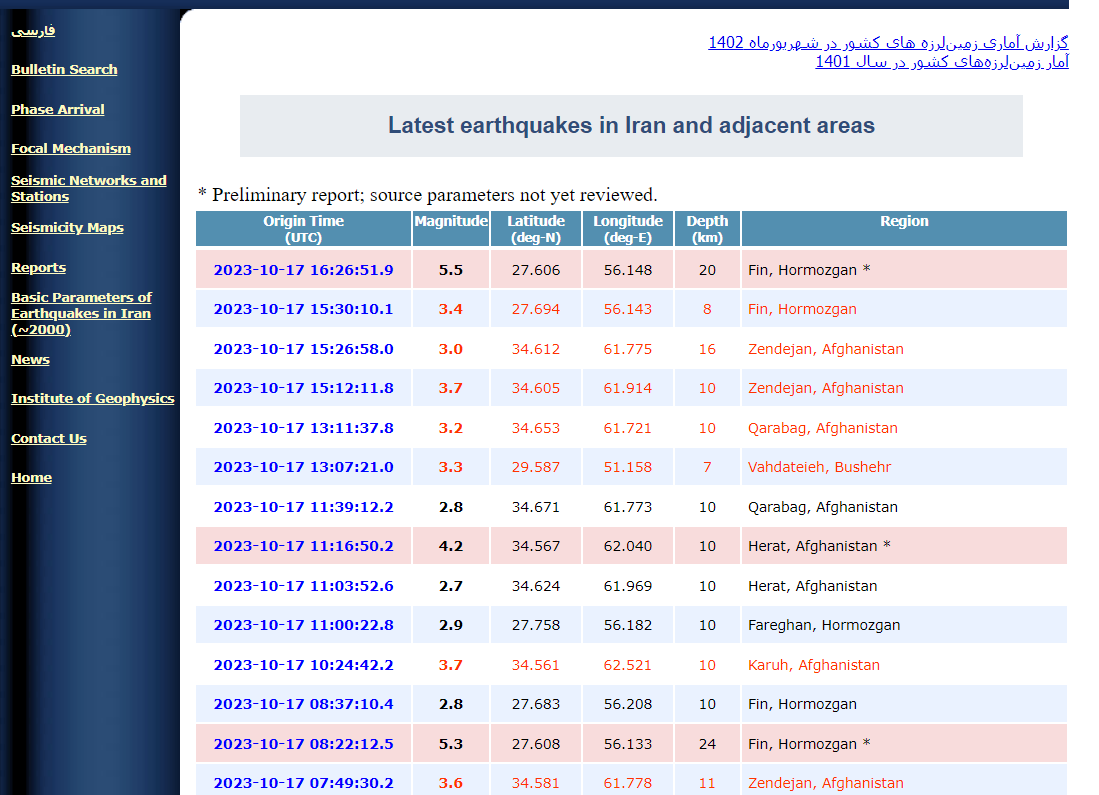Open Seismic Networks and Stations page
The image size is (1099, 795).
point(88,188)
